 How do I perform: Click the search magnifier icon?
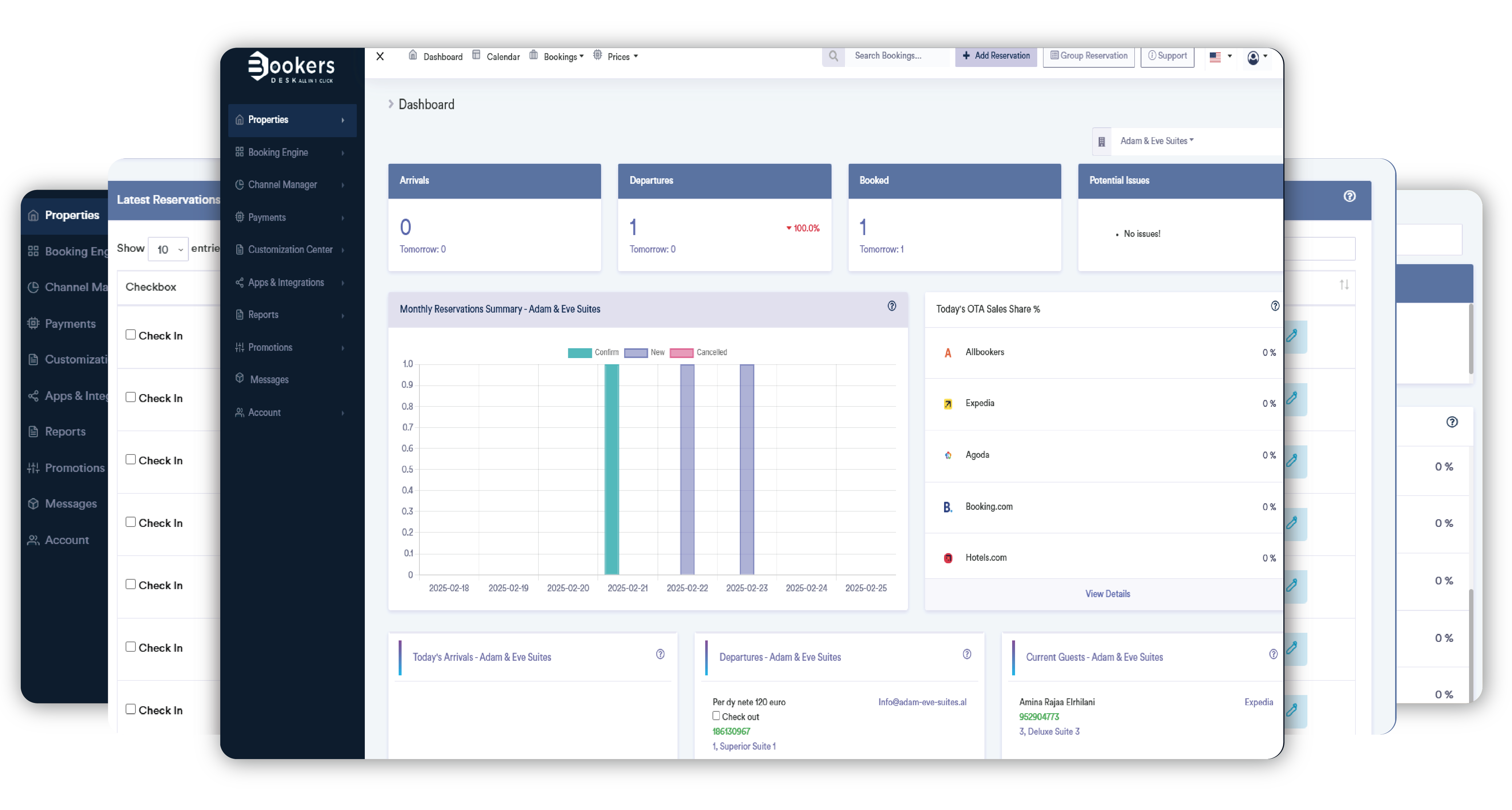(833, 56)
